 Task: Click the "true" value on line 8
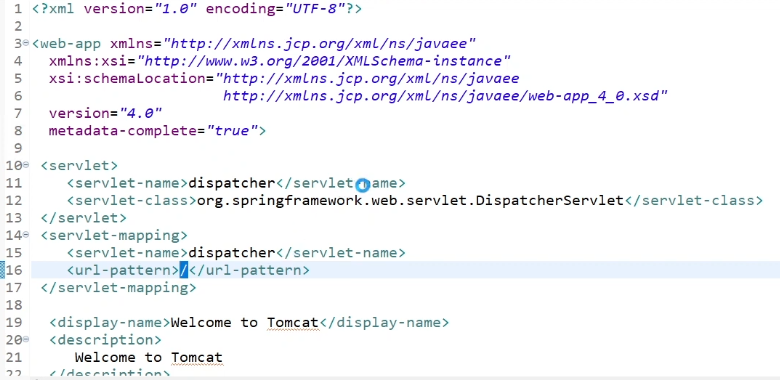[x=232, y=131]
